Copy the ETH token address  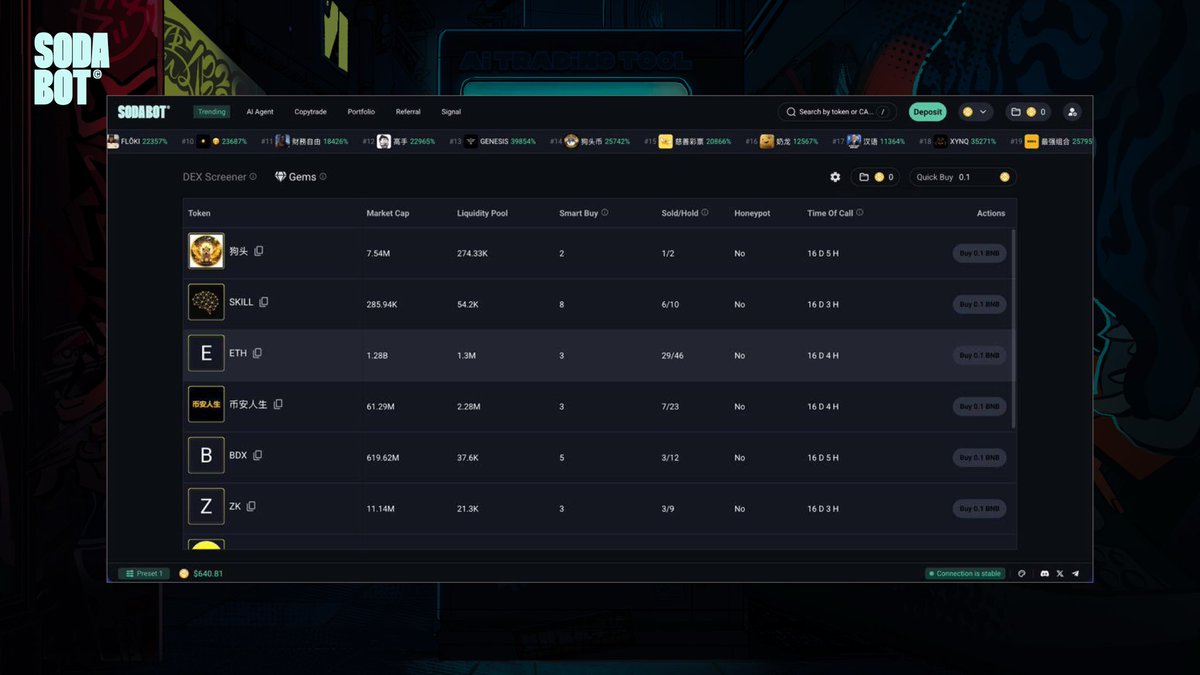tap(257, 353)
